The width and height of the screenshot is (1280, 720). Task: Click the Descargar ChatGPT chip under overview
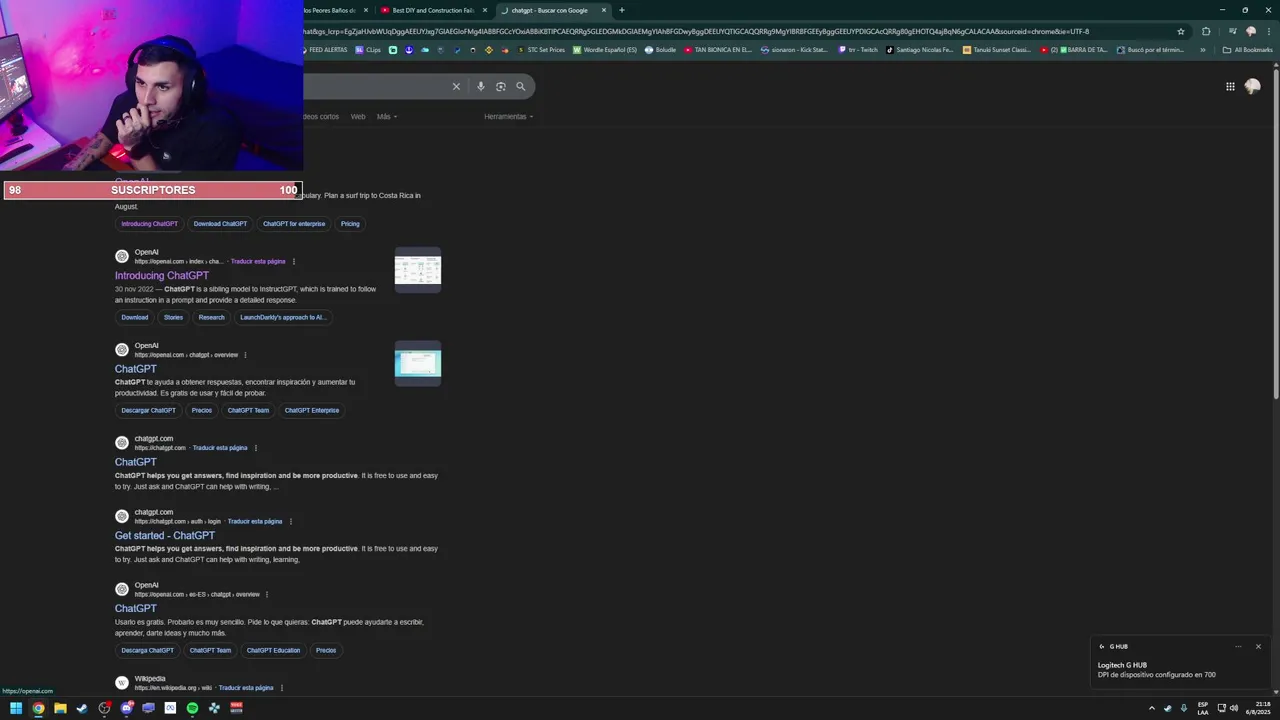click(x=148, y=411)
